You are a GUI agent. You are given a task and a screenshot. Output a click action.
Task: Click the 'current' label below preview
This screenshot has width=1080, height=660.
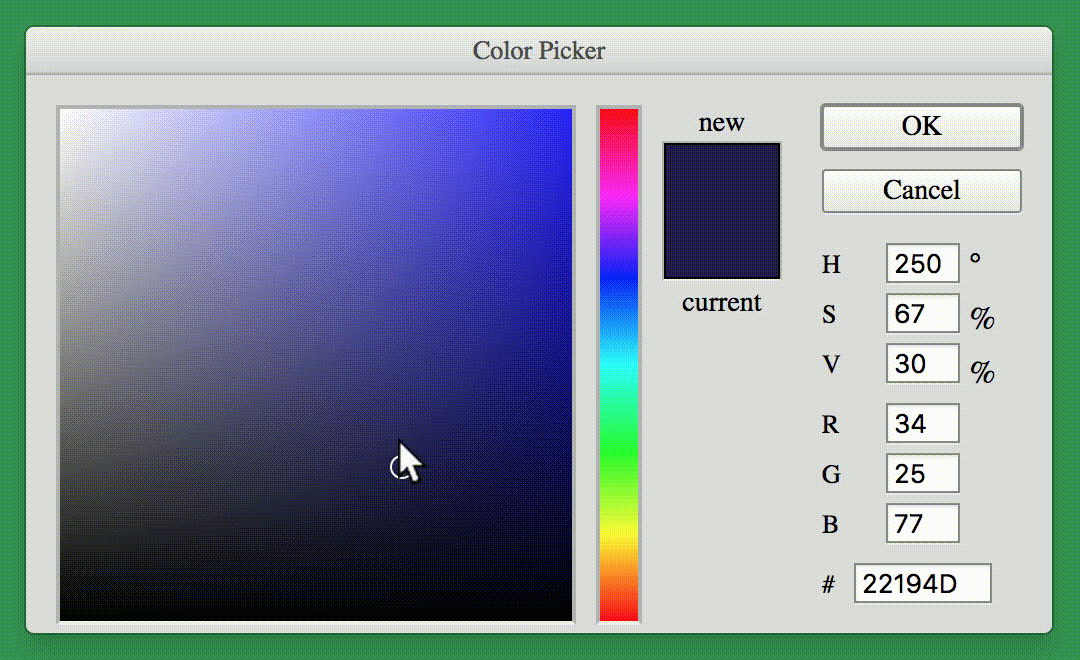721,303
